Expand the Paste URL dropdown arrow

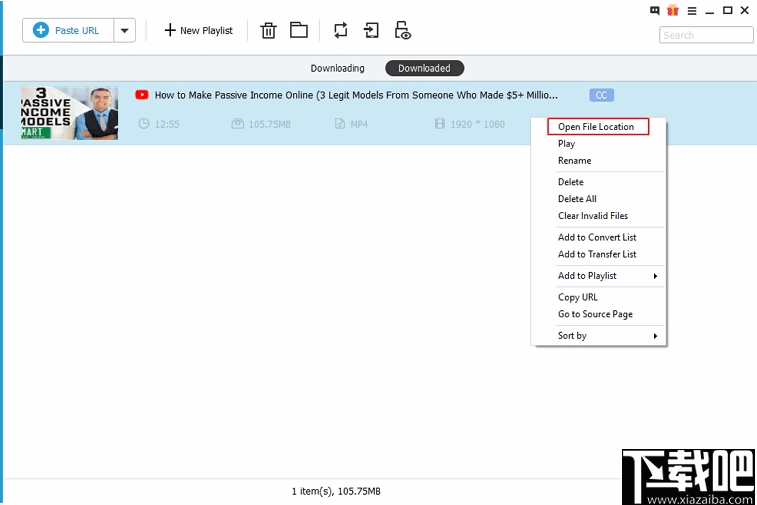(125, 31)
